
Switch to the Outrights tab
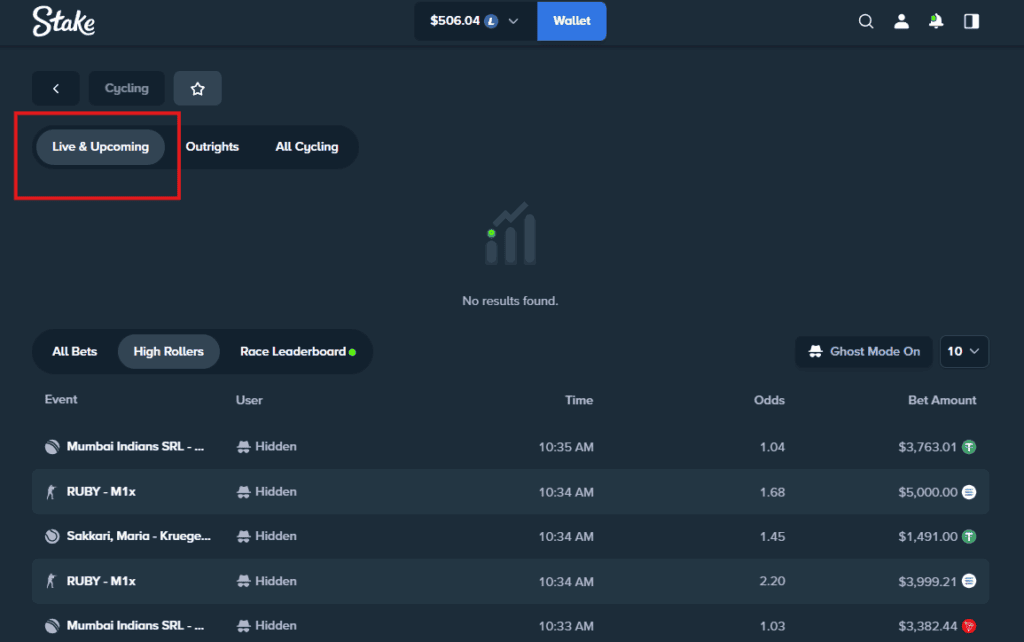[x=212, y=146]
